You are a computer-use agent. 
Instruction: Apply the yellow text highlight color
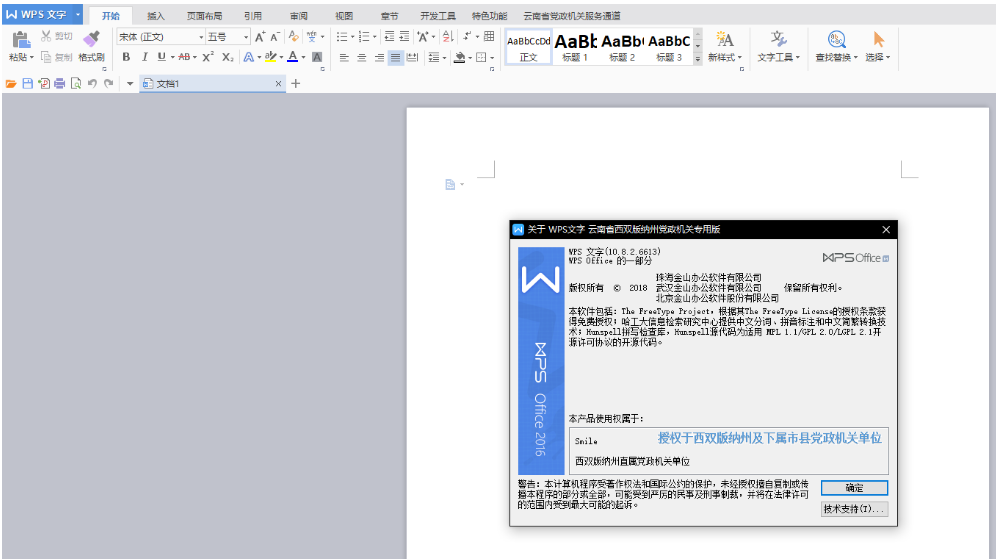click(271, 57)
